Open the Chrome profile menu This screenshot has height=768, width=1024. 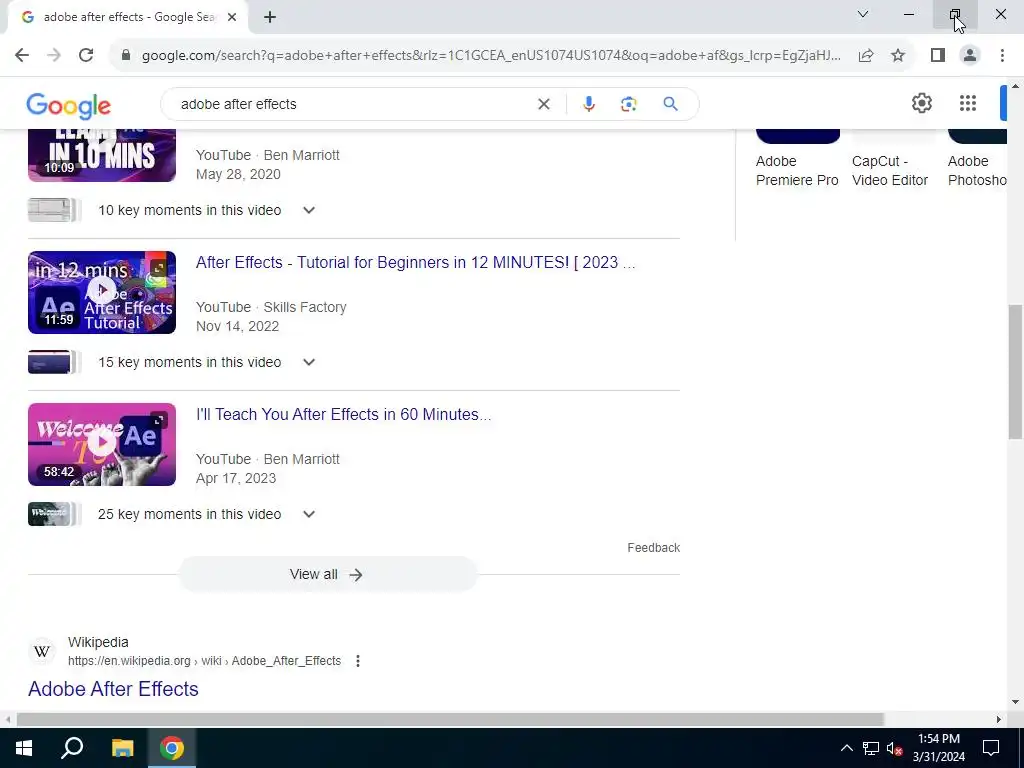click(970, 56)
